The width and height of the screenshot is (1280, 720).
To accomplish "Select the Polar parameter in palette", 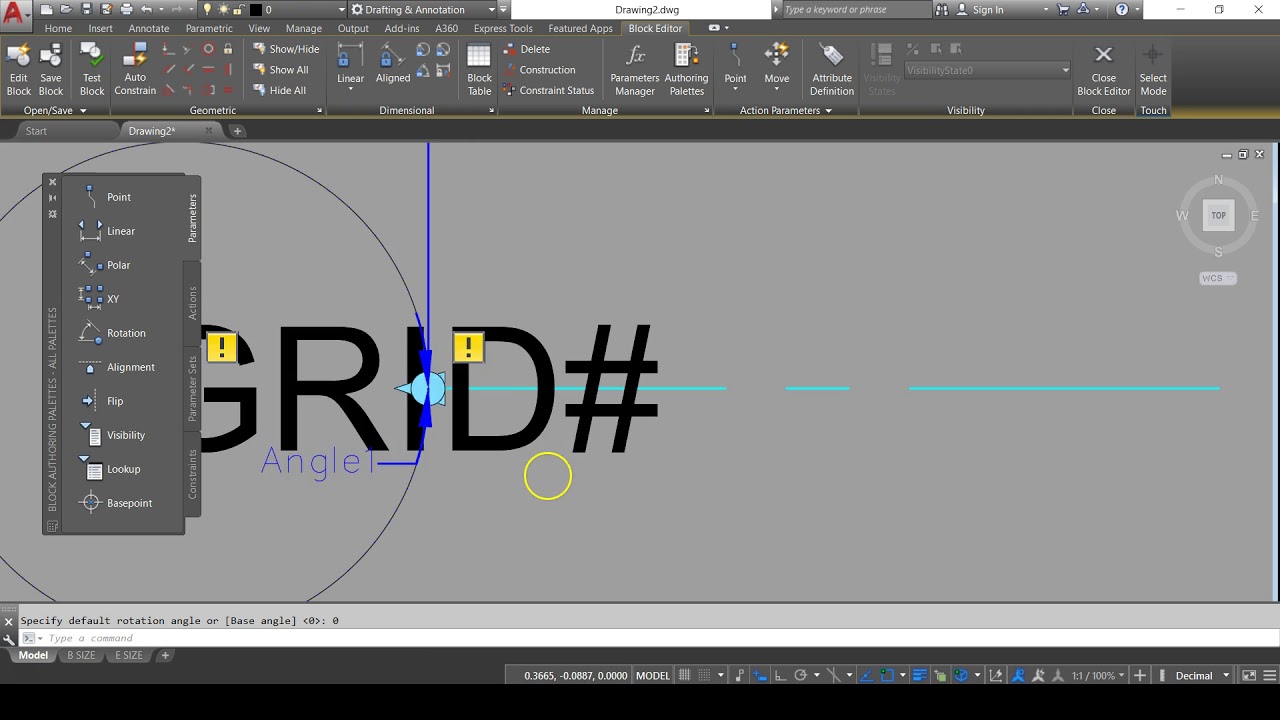I will (106, 265).
